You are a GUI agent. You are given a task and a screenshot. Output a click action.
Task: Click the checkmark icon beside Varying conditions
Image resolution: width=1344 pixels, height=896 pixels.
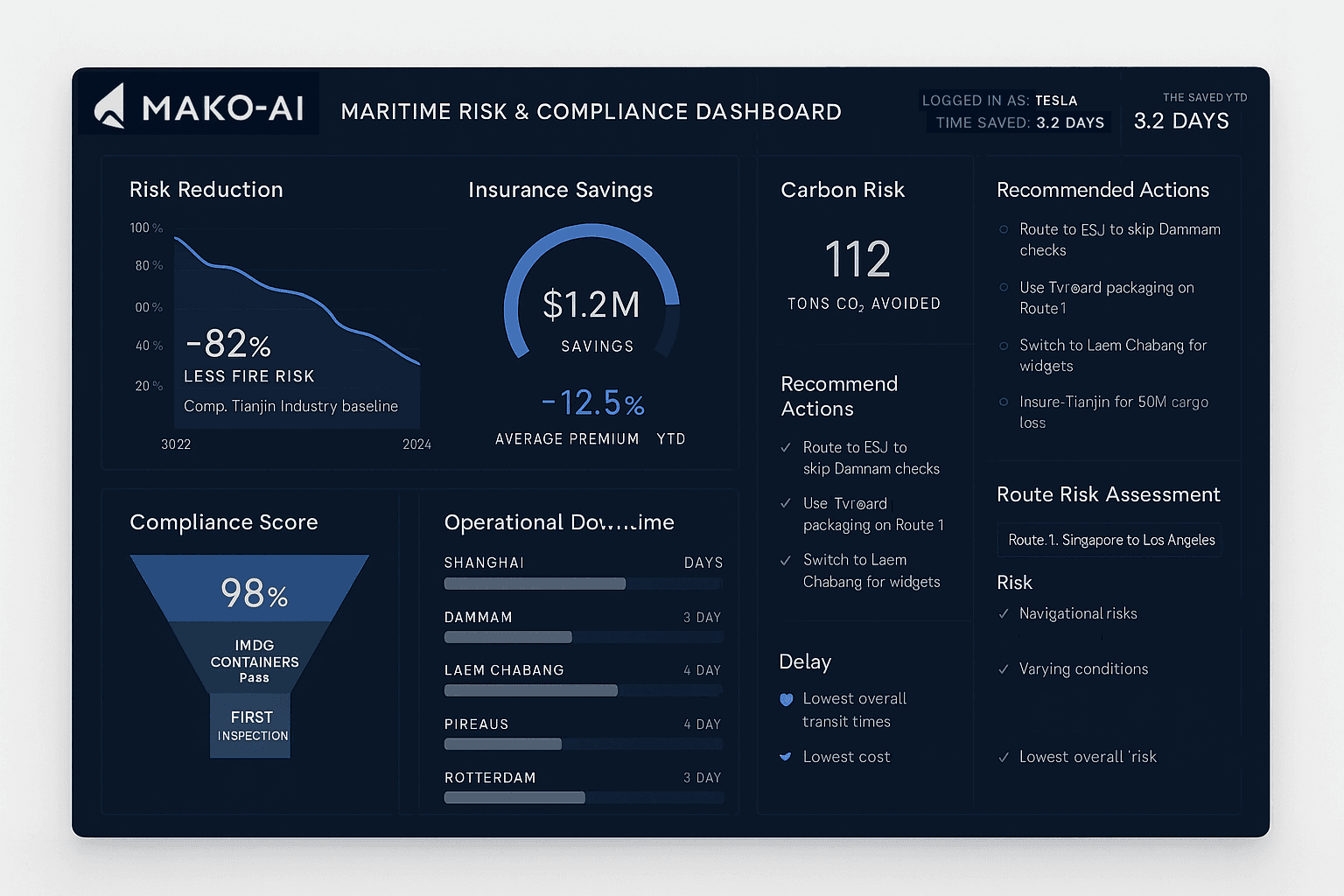(x=1004, y=669)
